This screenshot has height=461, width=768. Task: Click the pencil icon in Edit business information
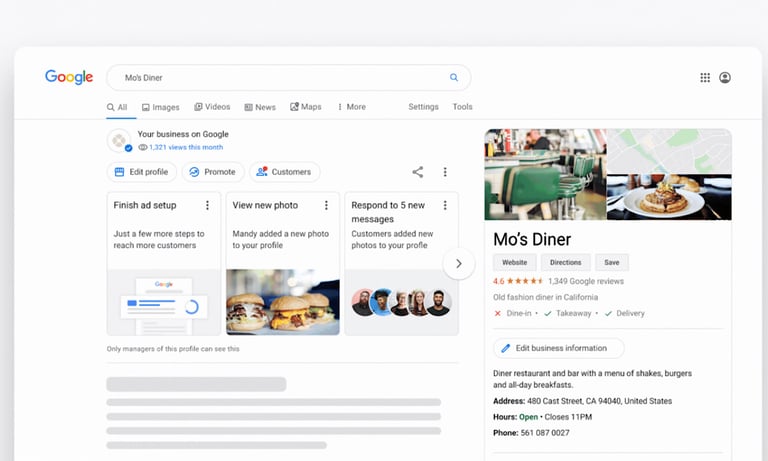click(505, 348)
